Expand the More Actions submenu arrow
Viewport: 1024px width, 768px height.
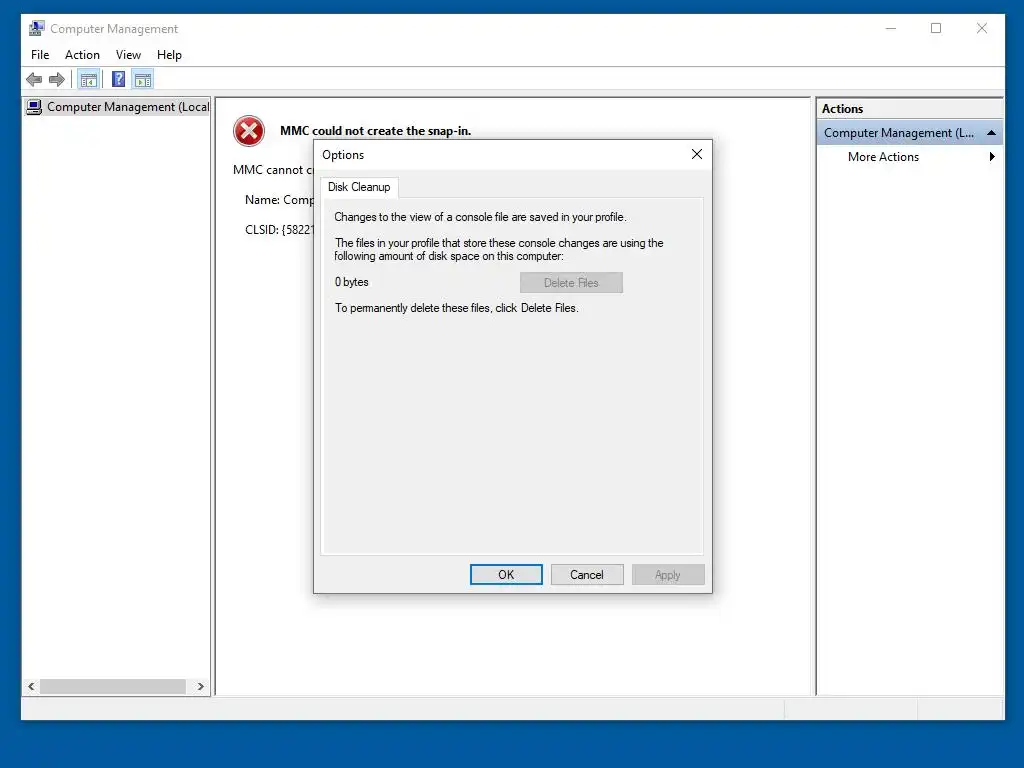coord(992,157)
